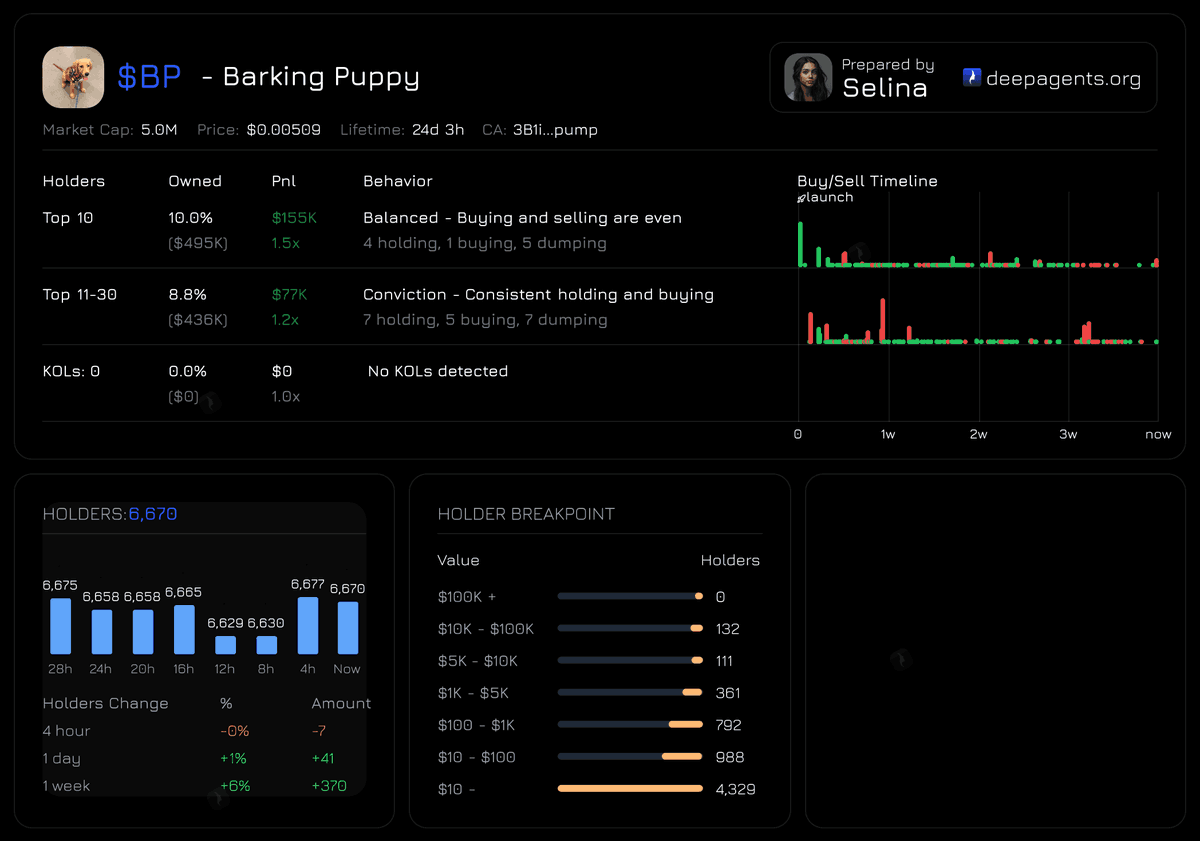Screen dimensions: 1200x841
Task: Click the $1K - $5K breakpoint bar
Action: pyautogui.click(x=630, y=692)
